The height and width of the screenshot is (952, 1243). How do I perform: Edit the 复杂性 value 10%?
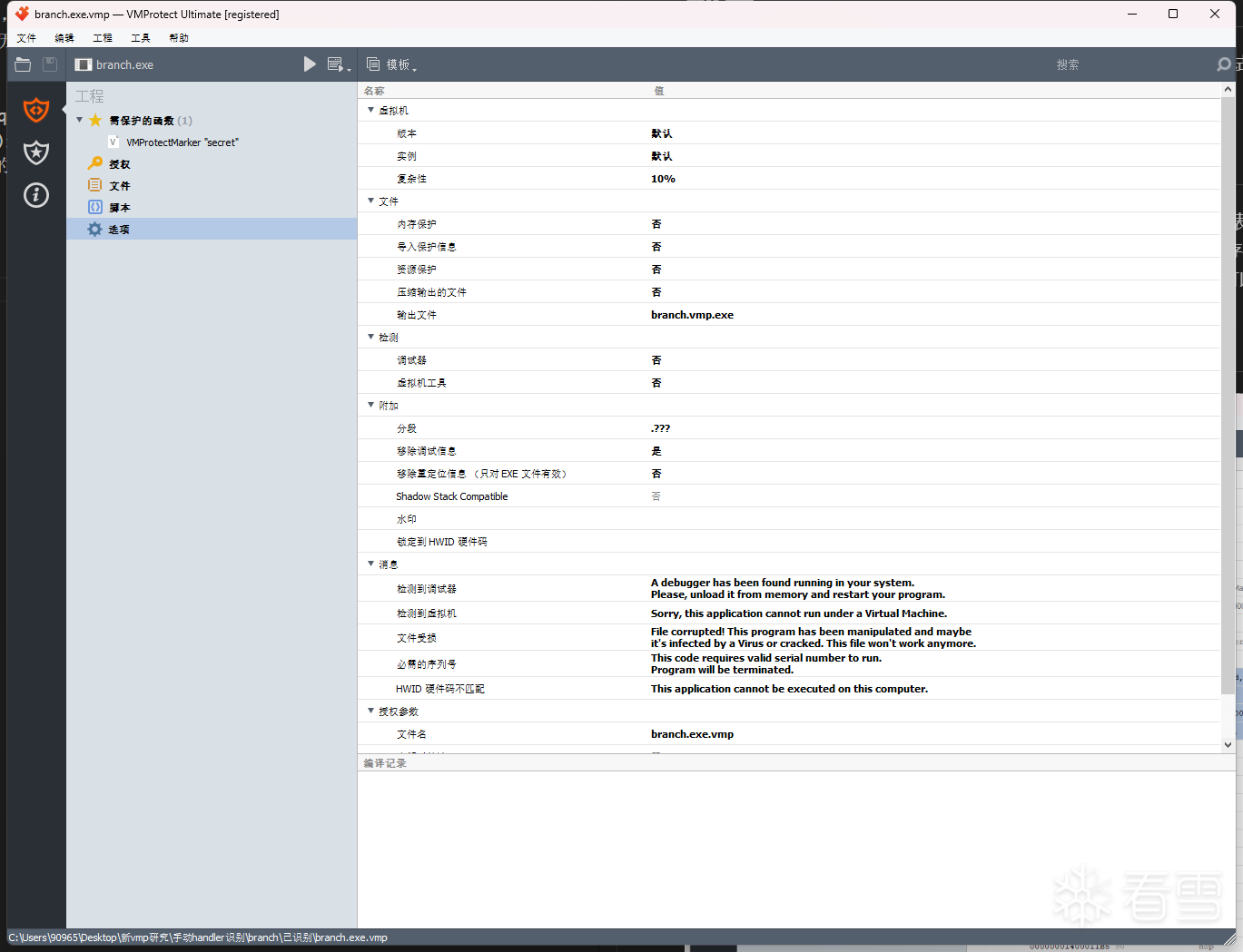663,179
